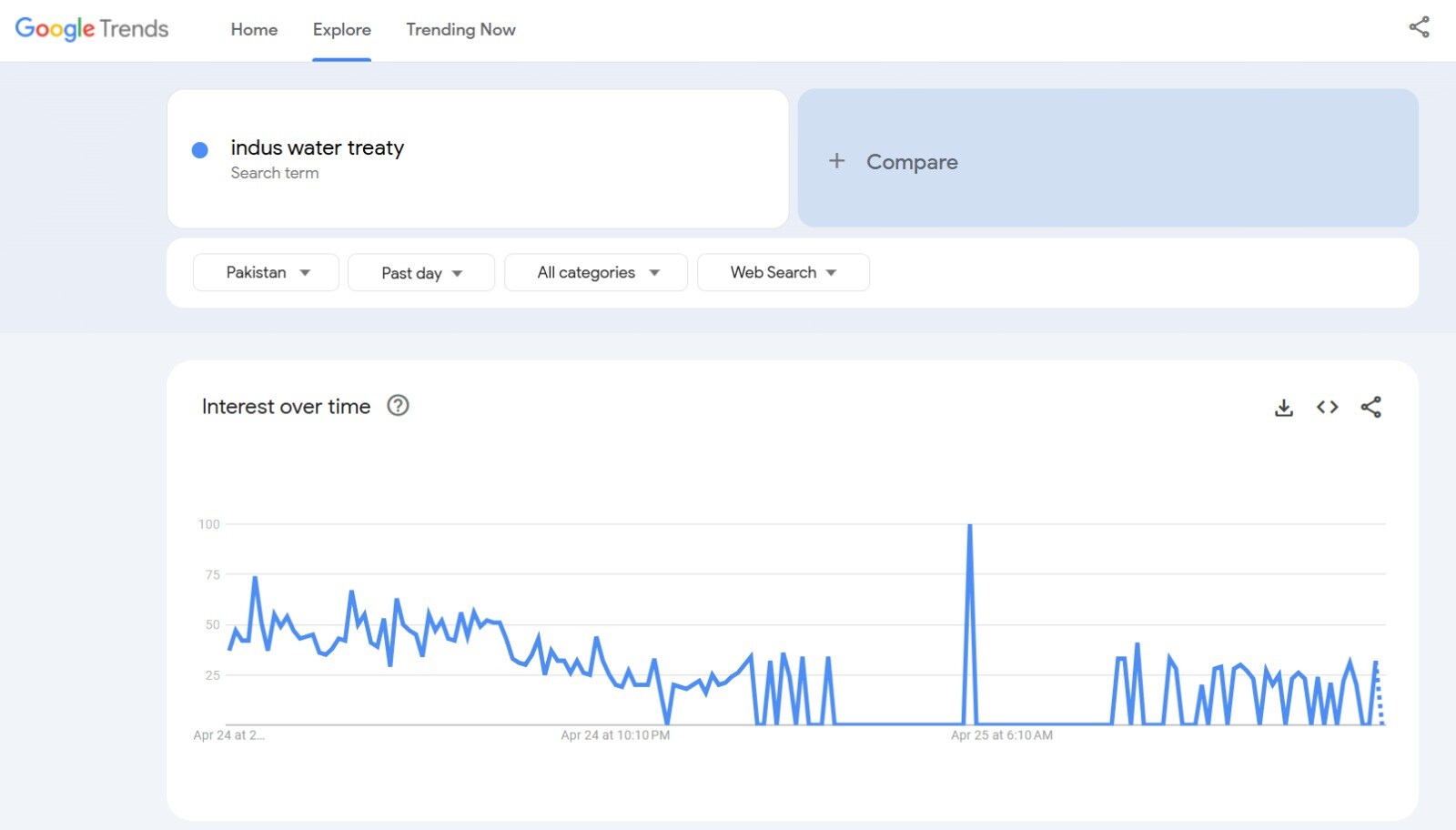Open the embed code icon

pyautogui.click(x=1327, y=407)
